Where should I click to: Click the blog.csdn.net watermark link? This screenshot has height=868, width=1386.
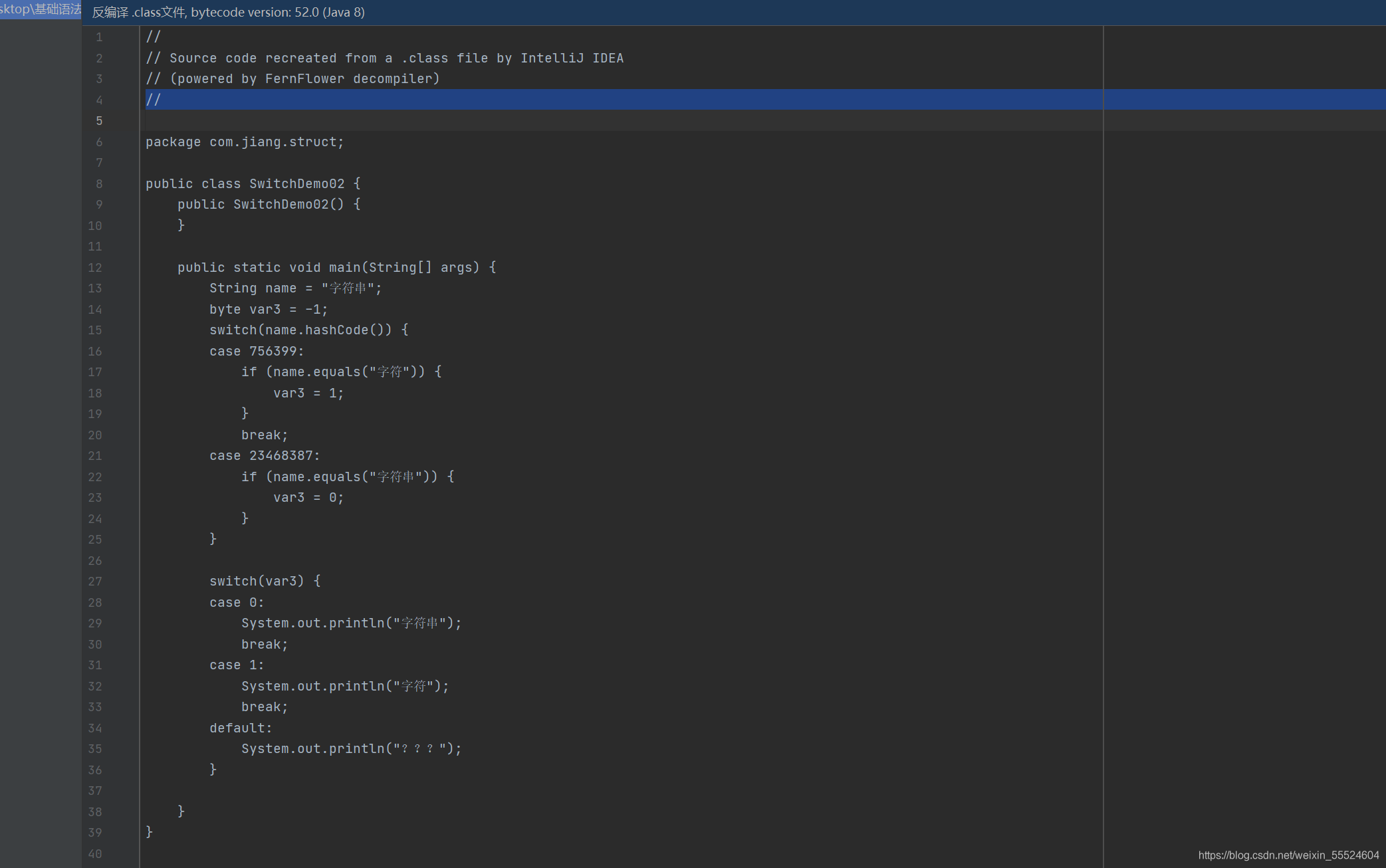pos(1288,855)
